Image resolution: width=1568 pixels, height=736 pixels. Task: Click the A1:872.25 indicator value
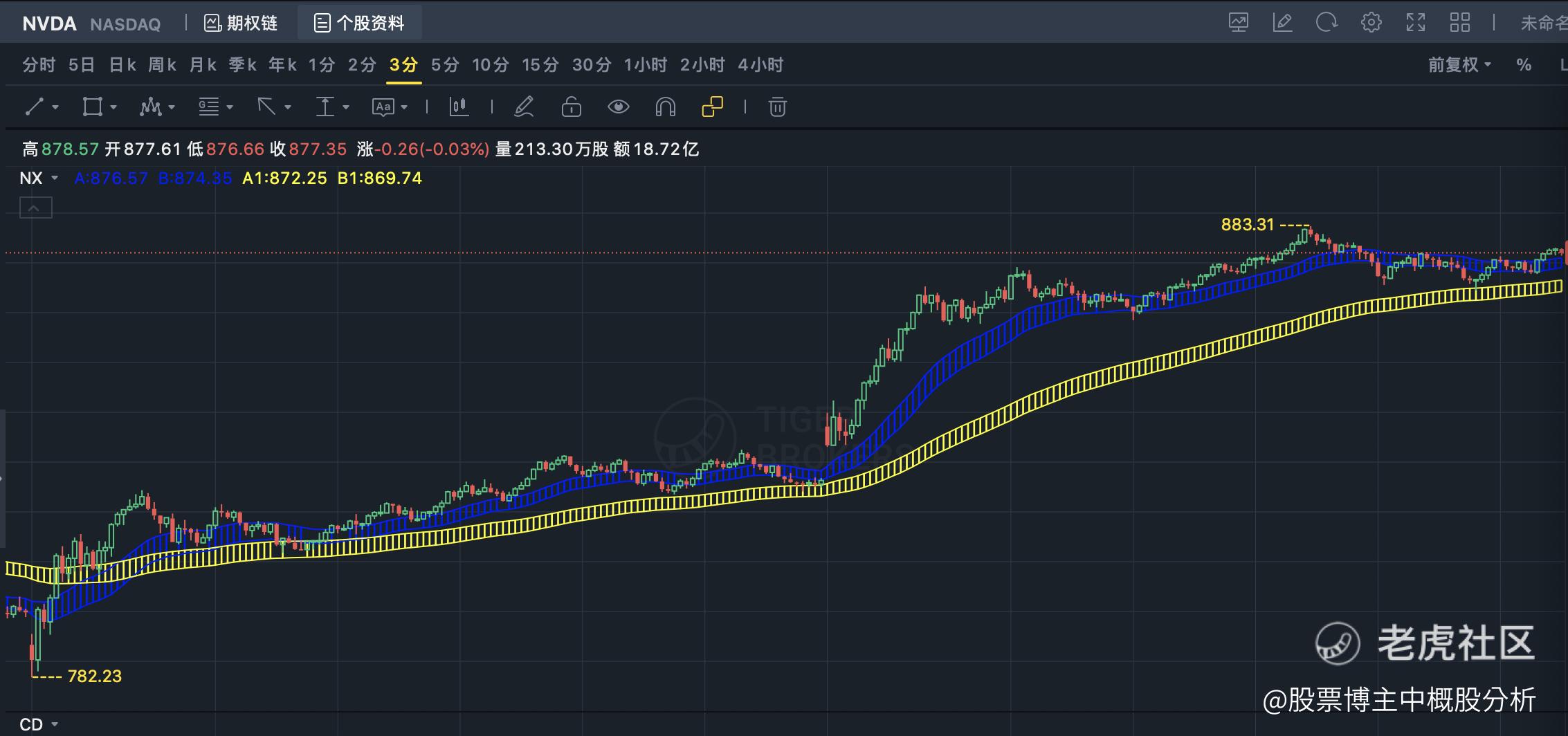click(x=284, y=178)
